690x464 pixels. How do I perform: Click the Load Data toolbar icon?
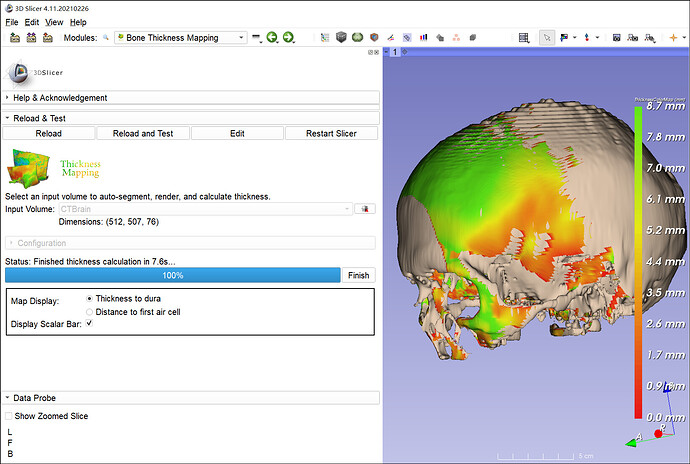pyautogui.click(x=15, y=38)
